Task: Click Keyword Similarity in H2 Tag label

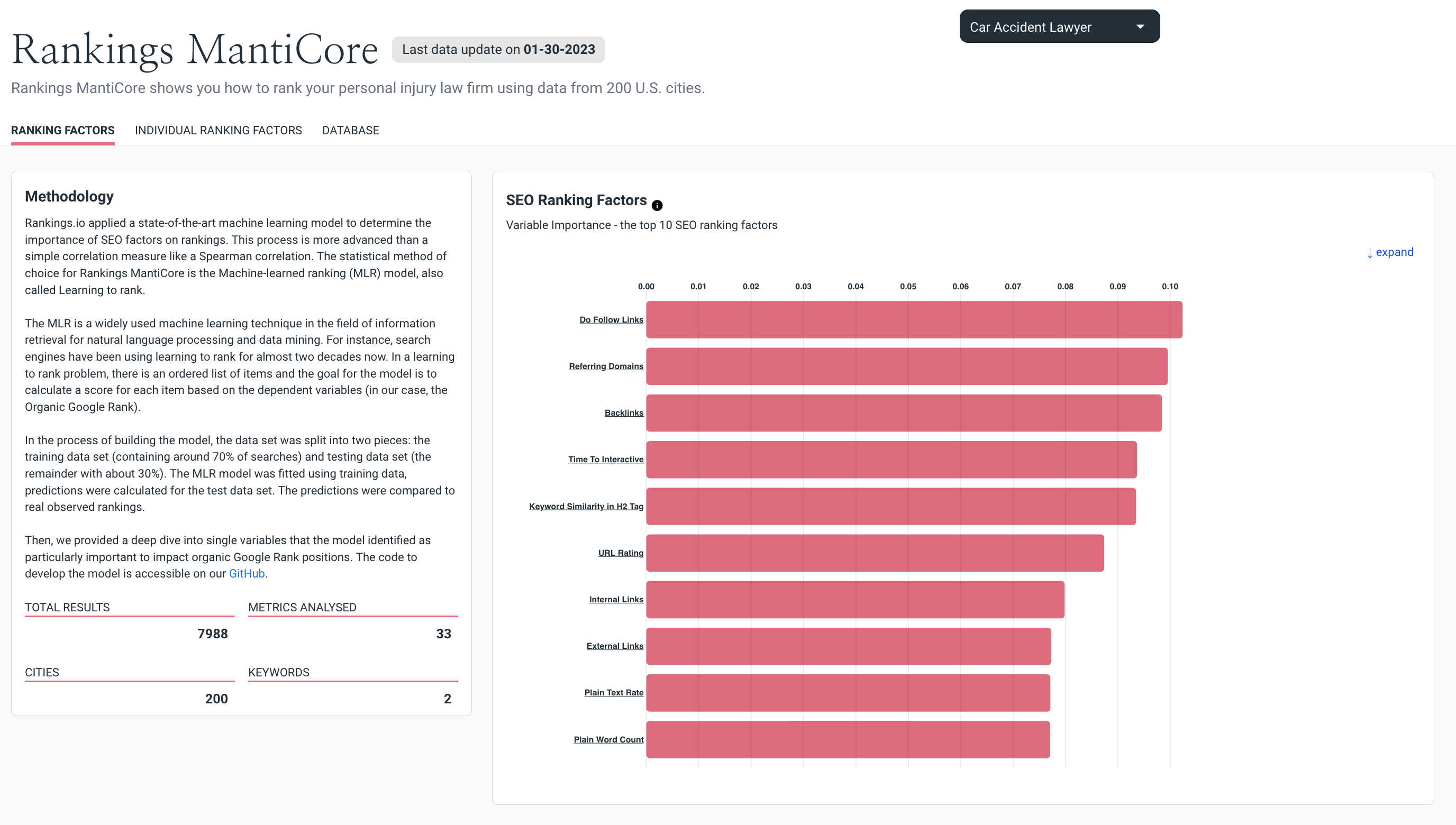Action: pos(586,506)
